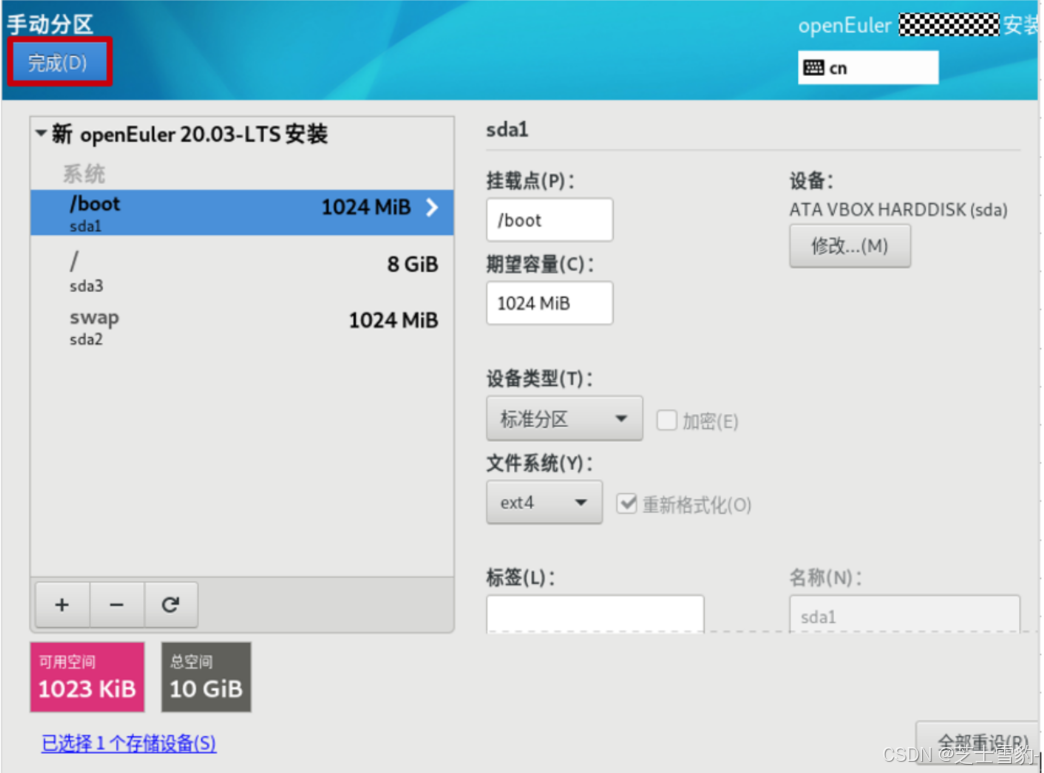1044x773 pixels.
Task: Click the 全部重设(R) reset all button
Action: pyautogui.click(x=979, y=742)
